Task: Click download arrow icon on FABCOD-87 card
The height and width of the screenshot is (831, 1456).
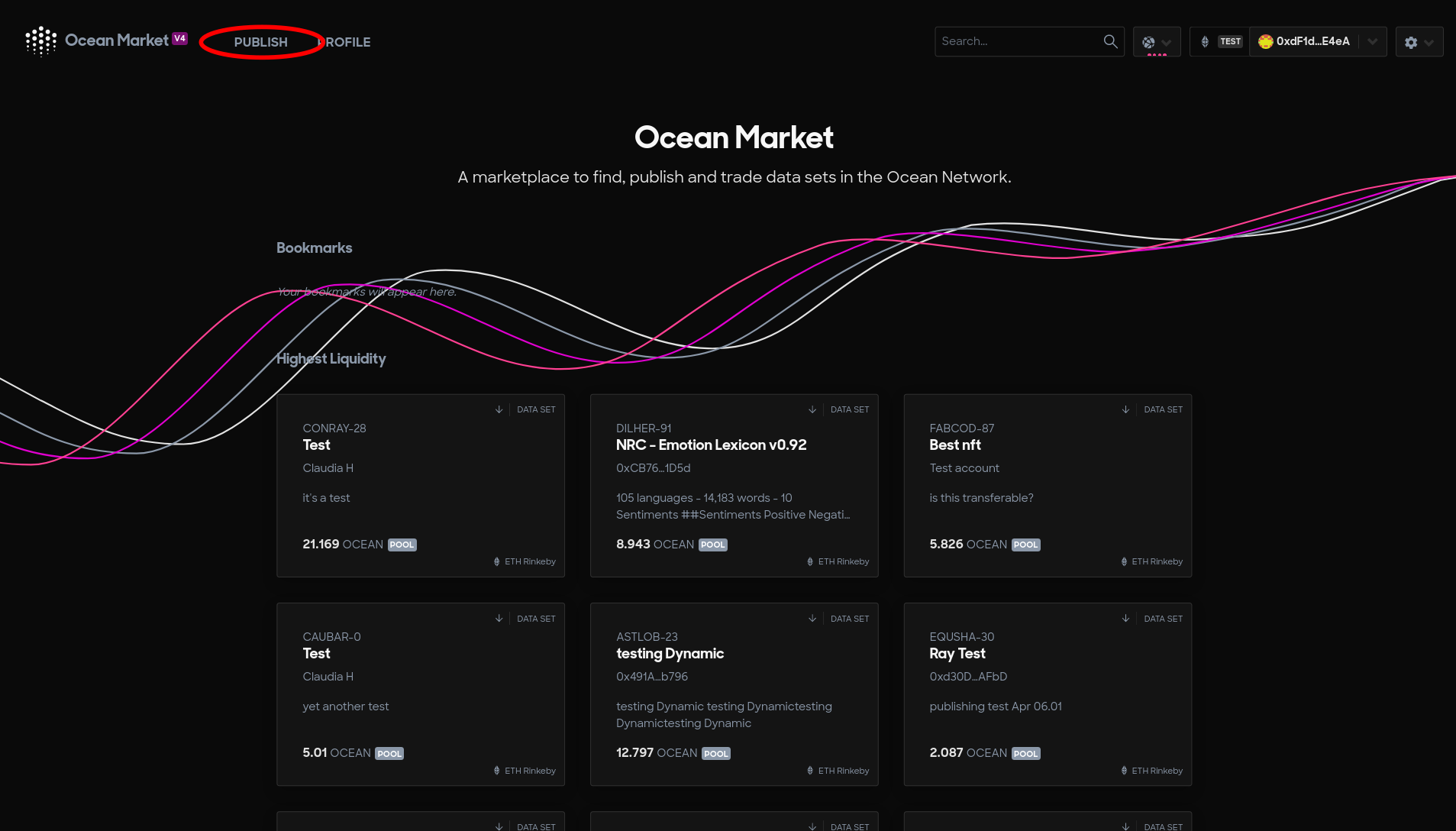Action: pos(1125,409)
